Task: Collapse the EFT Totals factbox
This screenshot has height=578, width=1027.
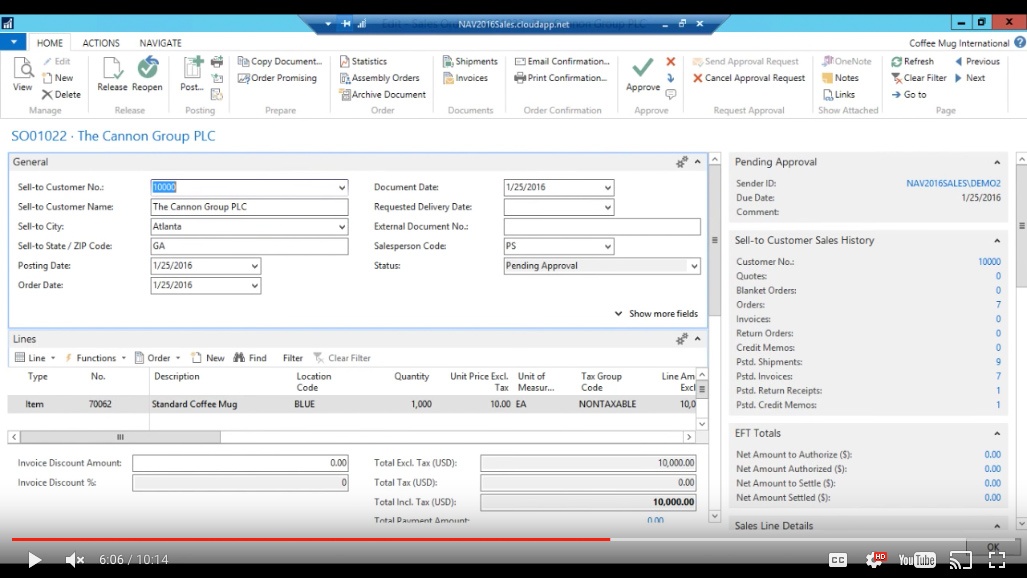Action: click(997, 434)
